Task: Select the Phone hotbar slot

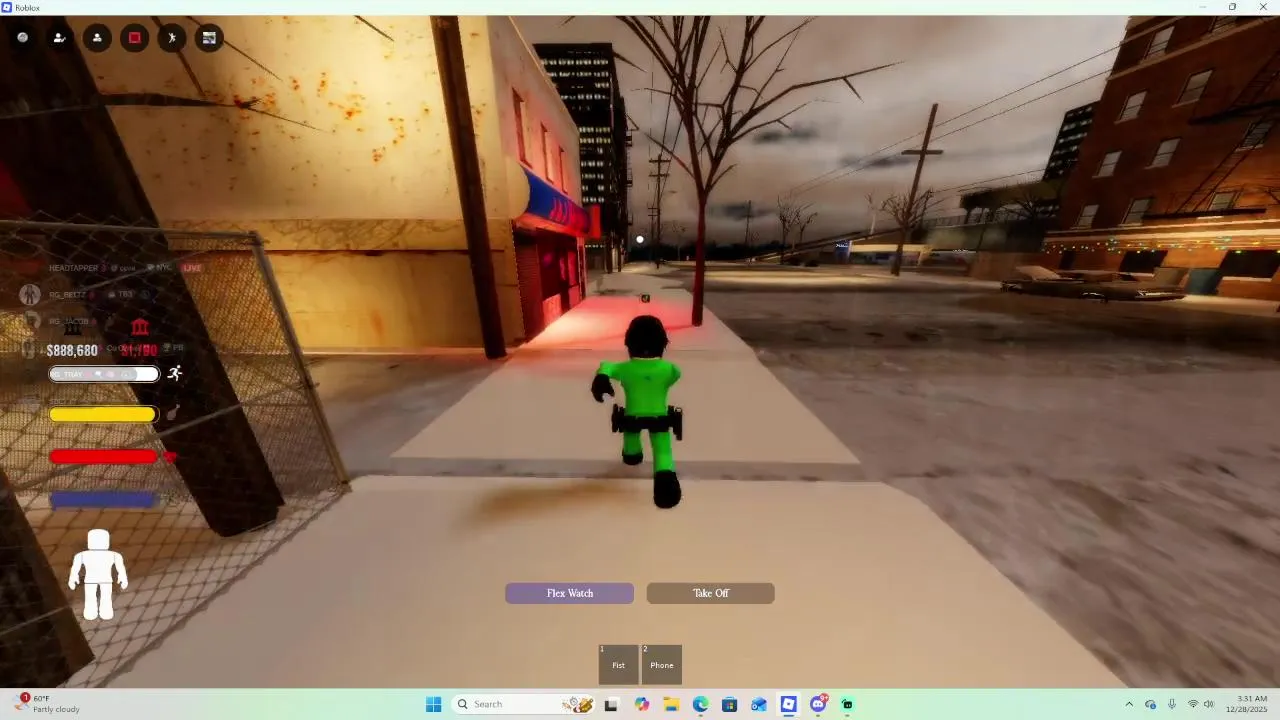Action: pos(662,664)
